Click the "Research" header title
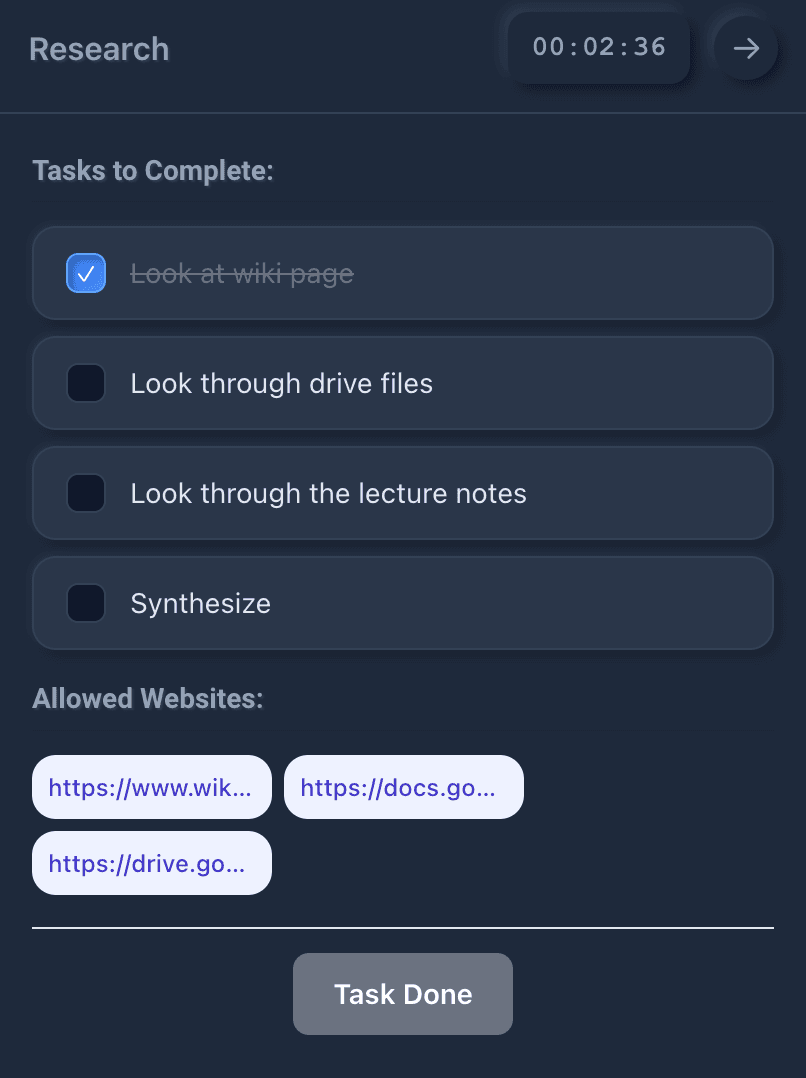The width and height of the screenshot is (806, 1078). tap(99, 50)
